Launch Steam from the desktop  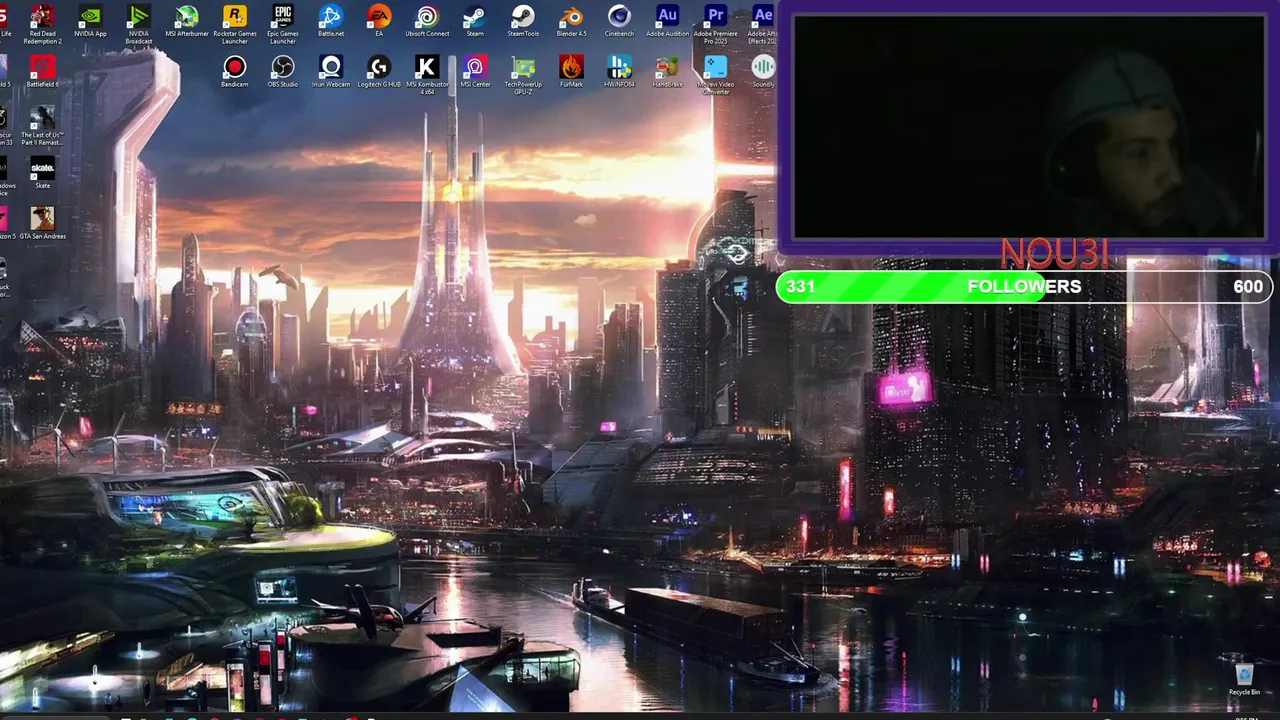coord(475,22)
